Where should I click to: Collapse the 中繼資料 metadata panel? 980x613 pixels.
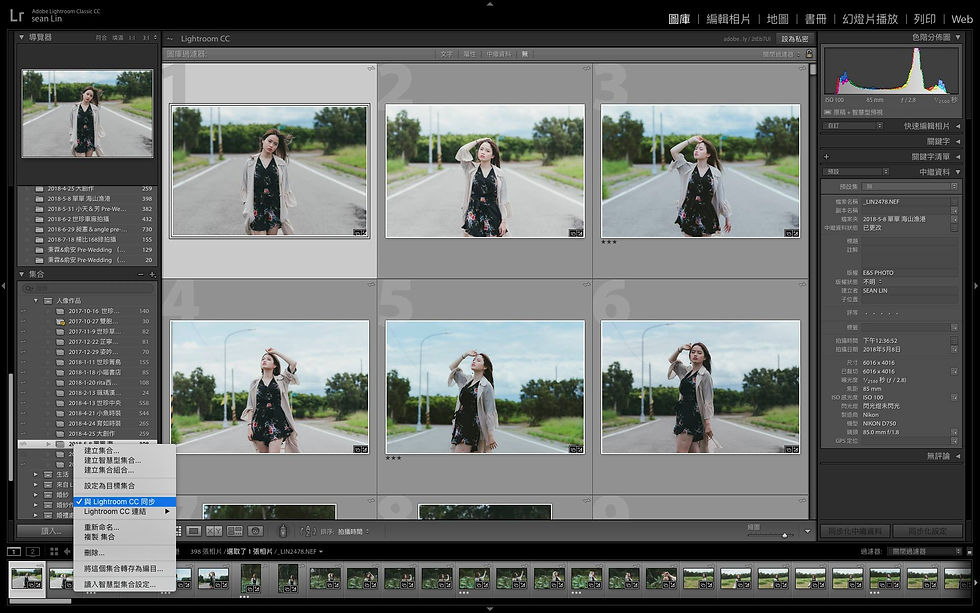pos(958,172)
